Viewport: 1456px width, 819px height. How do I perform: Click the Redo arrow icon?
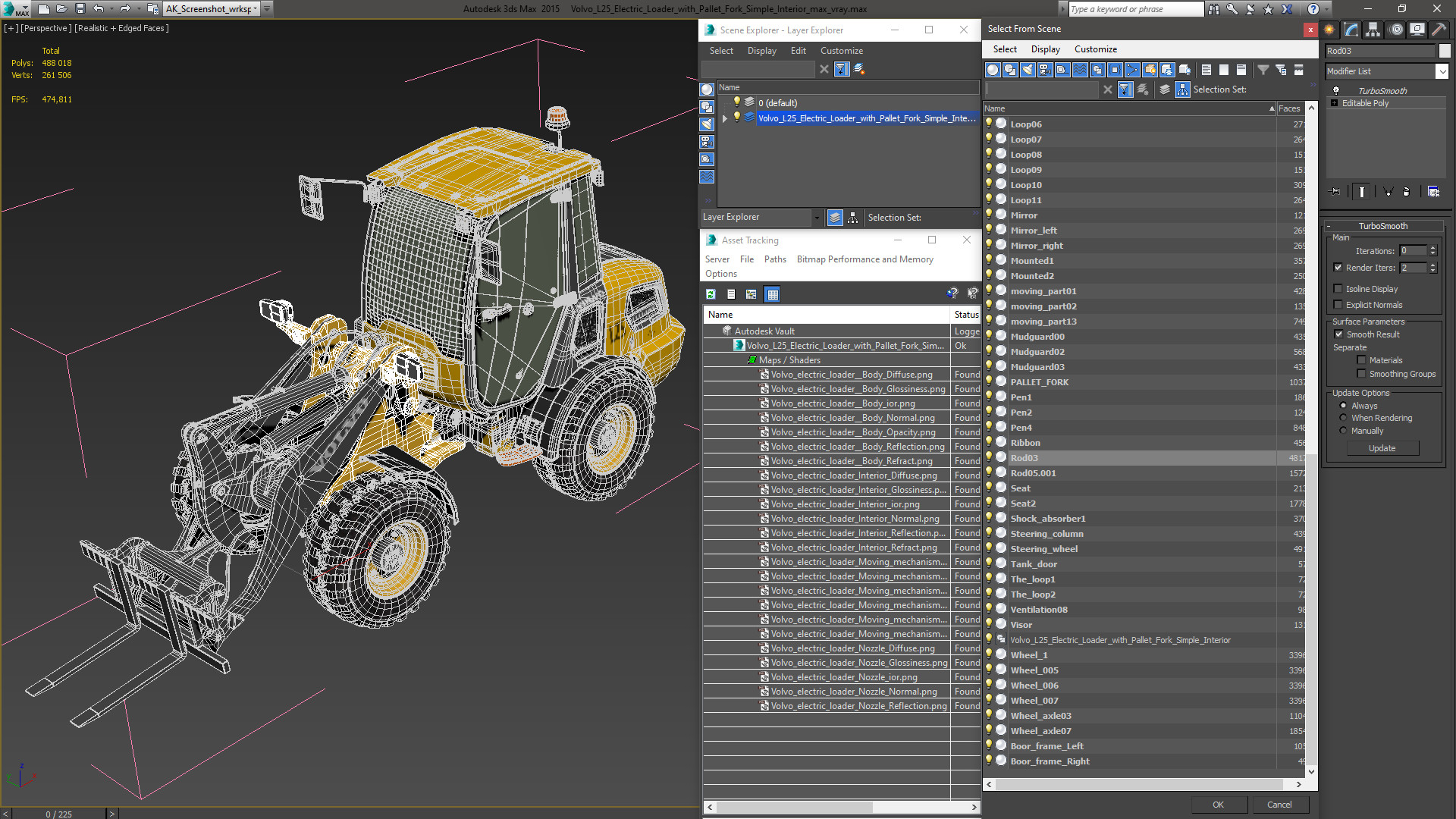(x=125, y=9)
